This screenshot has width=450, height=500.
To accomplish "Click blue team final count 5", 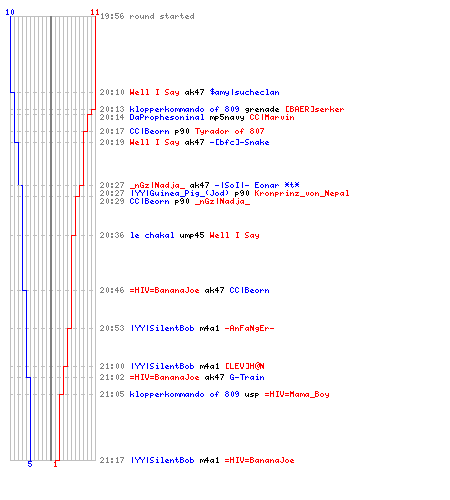I will point(30,464).
